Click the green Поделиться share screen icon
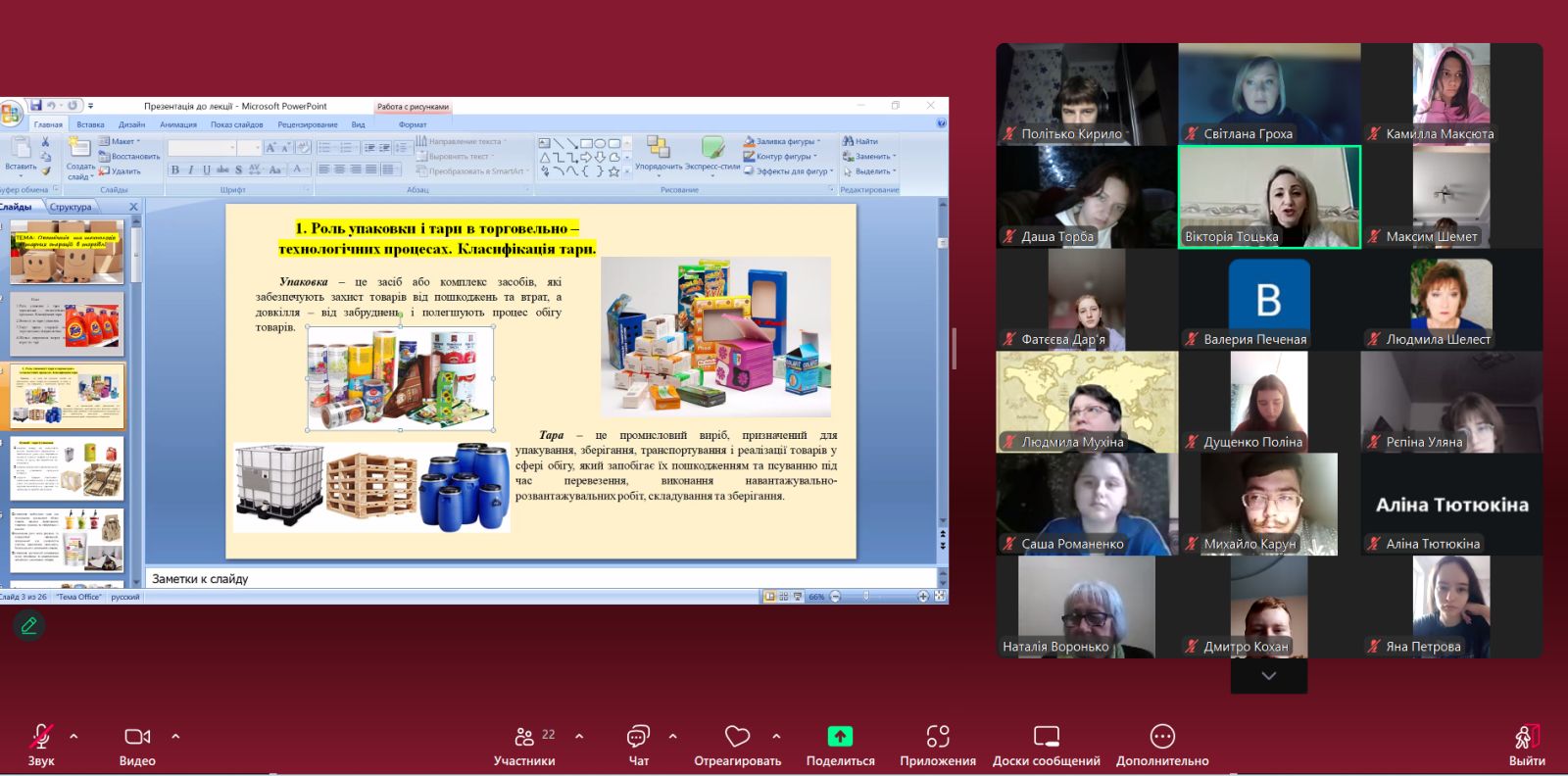1568x776 pixels. (x=840, y=737)
